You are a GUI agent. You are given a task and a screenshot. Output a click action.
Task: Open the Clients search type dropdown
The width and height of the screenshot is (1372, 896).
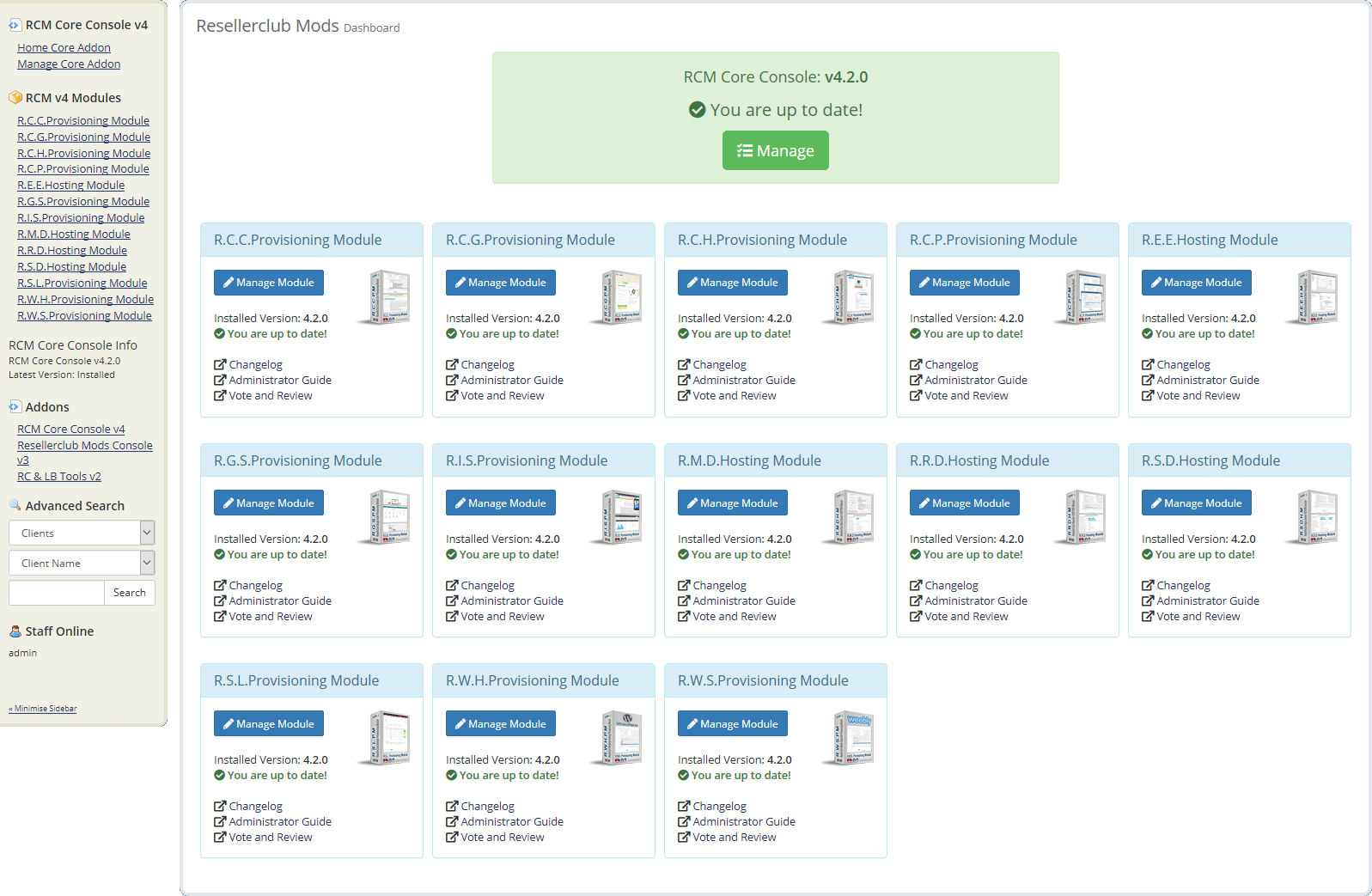click(x=82, y=533)
